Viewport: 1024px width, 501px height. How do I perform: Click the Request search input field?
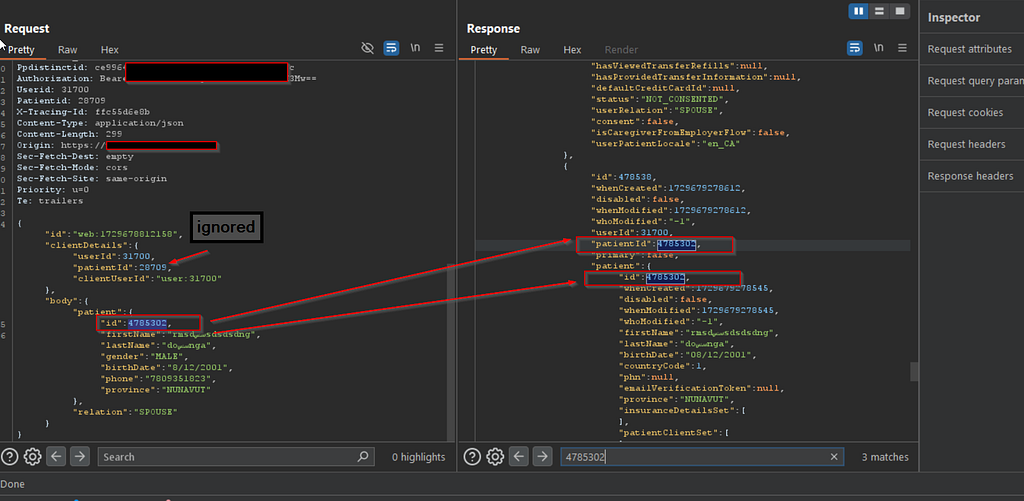236,457
